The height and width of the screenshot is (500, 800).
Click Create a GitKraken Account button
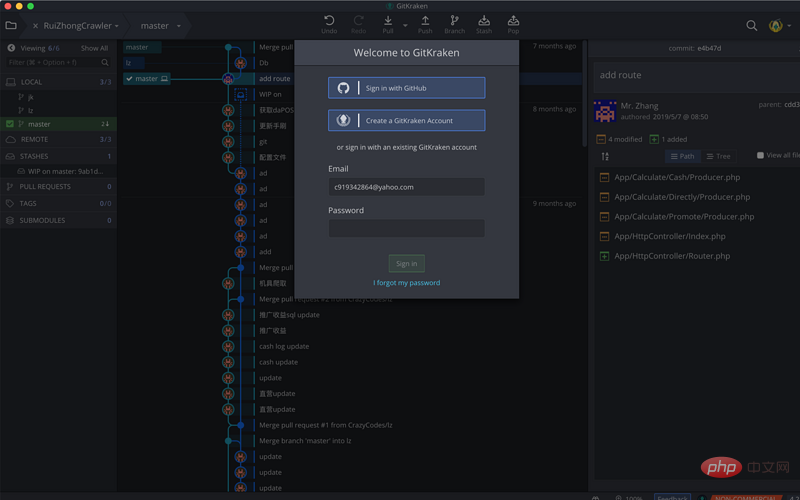(407, 120)
